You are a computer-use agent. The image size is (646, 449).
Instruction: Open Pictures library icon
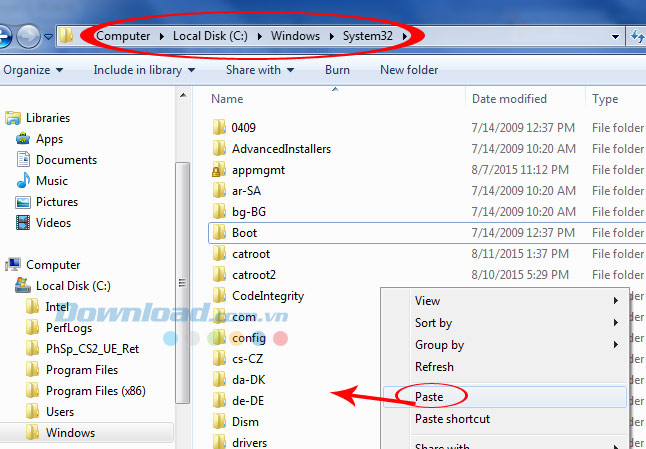click(23, 202)
